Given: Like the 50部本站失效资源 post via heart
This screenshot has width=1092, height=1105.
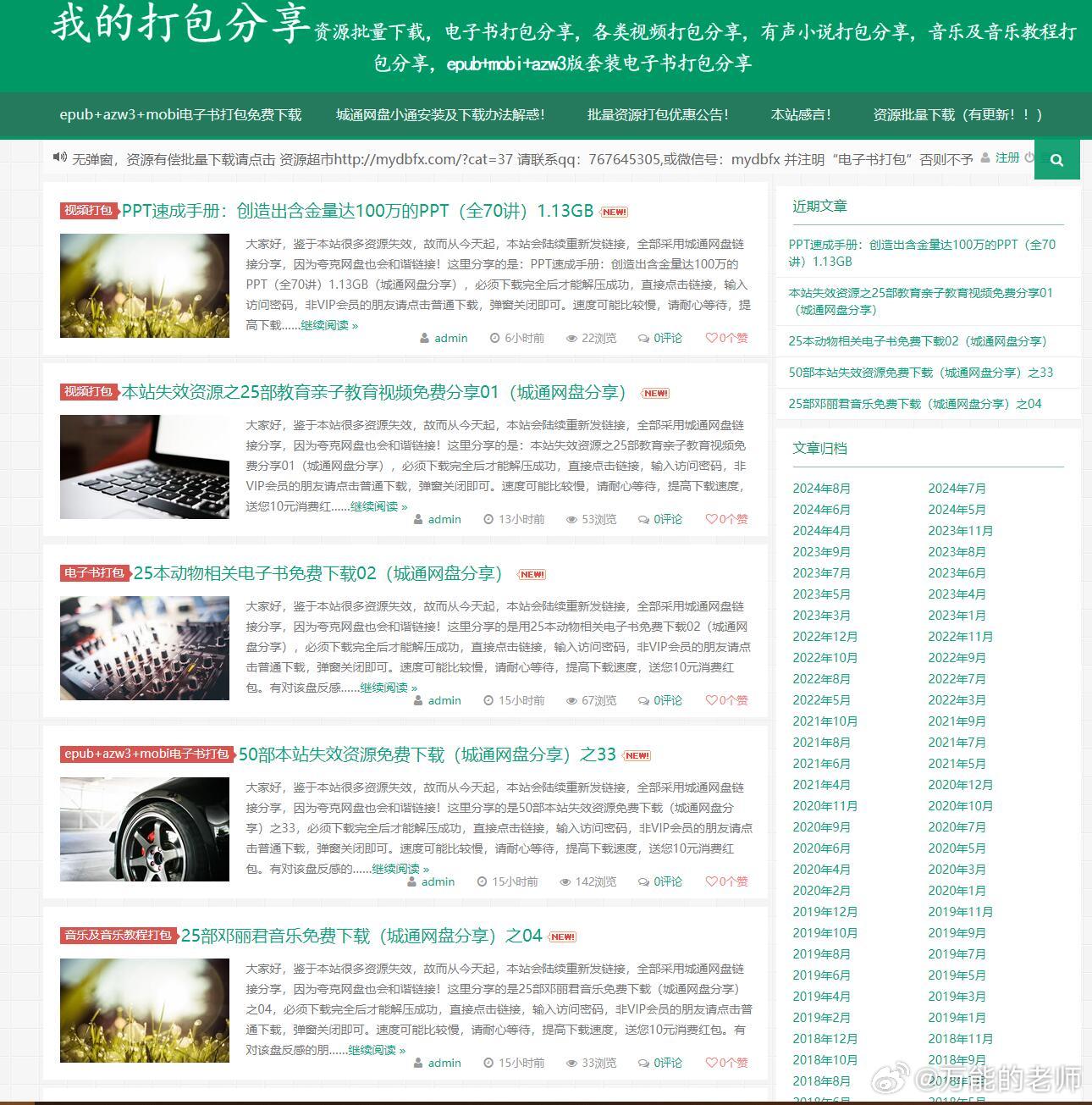Looking at the screenshot, I should 711,881.
